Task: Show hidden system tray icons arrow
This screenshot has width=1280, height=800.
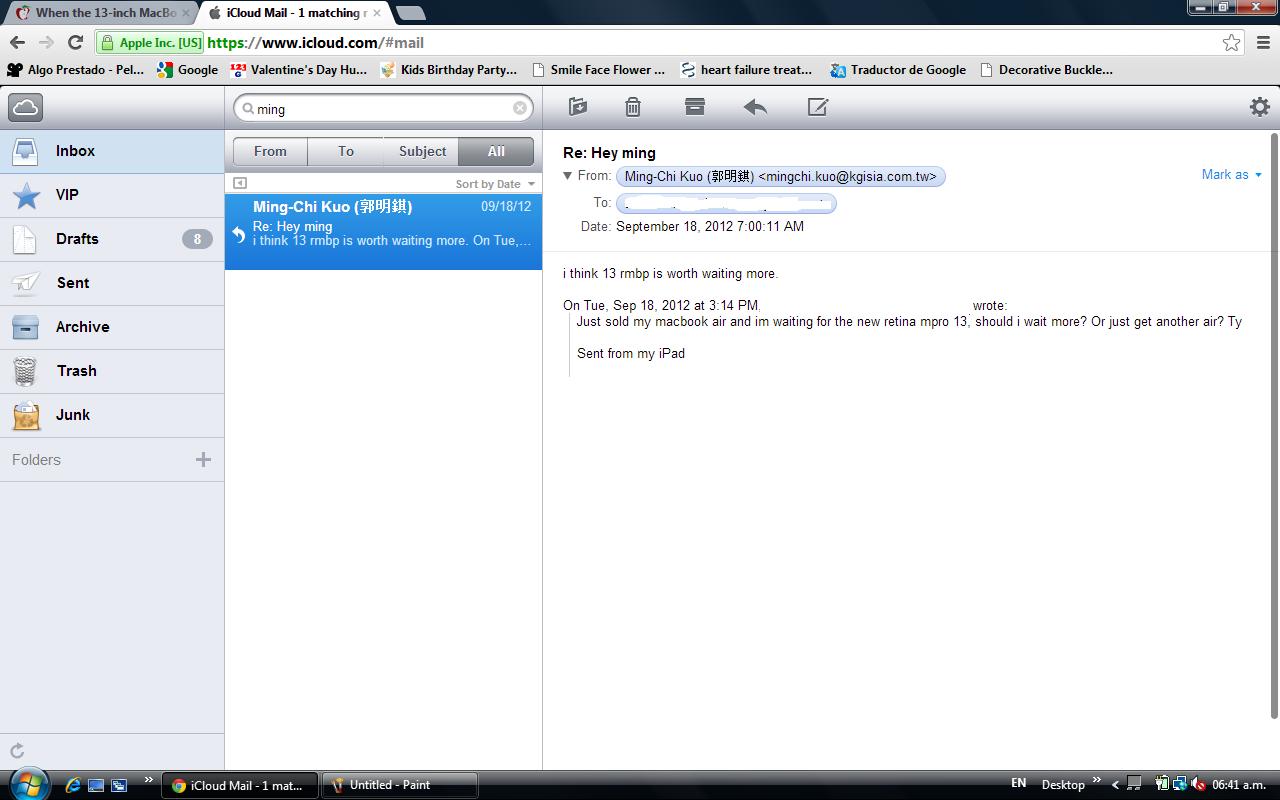Action: pyautogui.click(x=1115, y=785)
